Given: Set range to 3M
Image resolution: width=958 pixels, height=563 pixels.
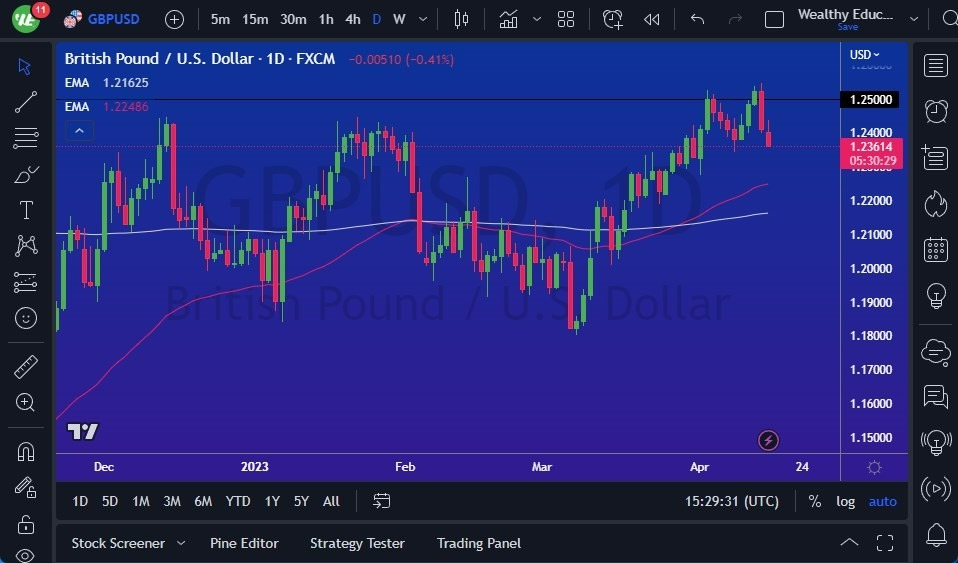Looking at the screenshot, I should coord(172,501).
